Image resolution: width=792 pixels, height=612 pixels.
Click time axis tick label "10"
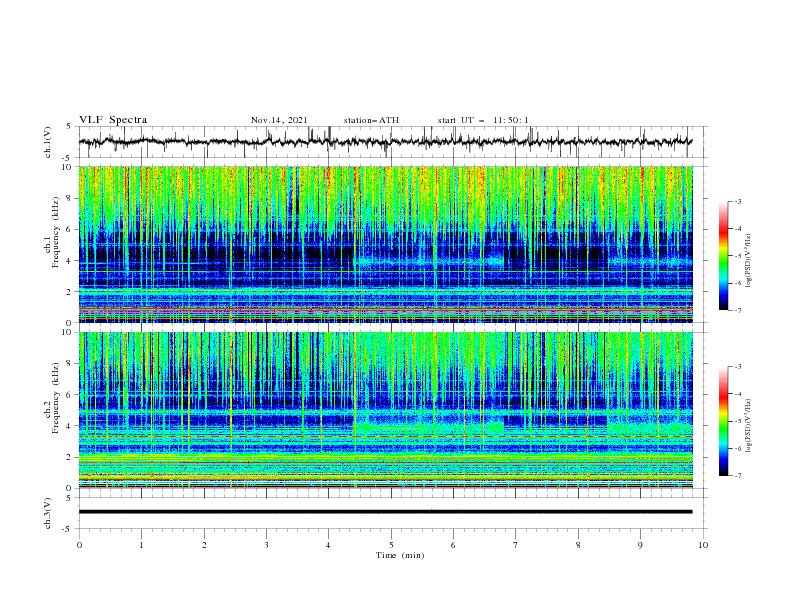[x=703, y=545]
